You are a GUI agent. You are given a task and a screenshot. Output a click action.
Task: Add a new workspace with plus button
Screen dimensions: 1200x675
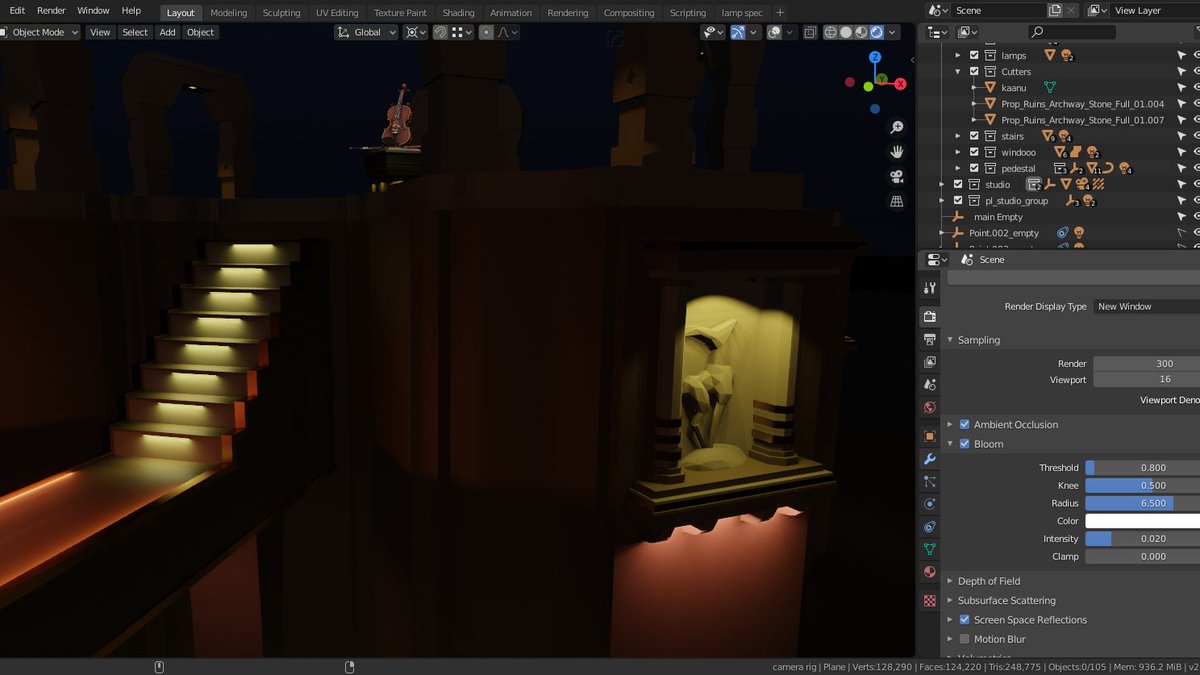coord(780,13)
